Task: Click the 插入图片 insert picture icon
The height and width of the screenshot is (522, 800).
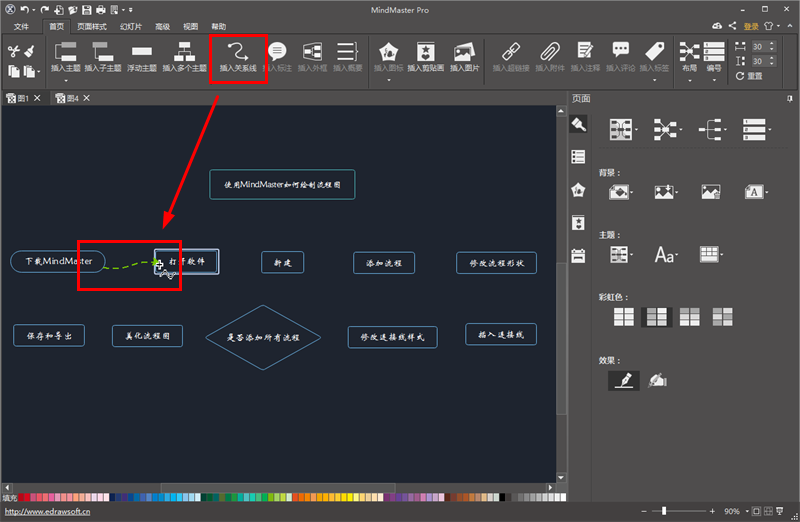Action: (x=463, y=56)
